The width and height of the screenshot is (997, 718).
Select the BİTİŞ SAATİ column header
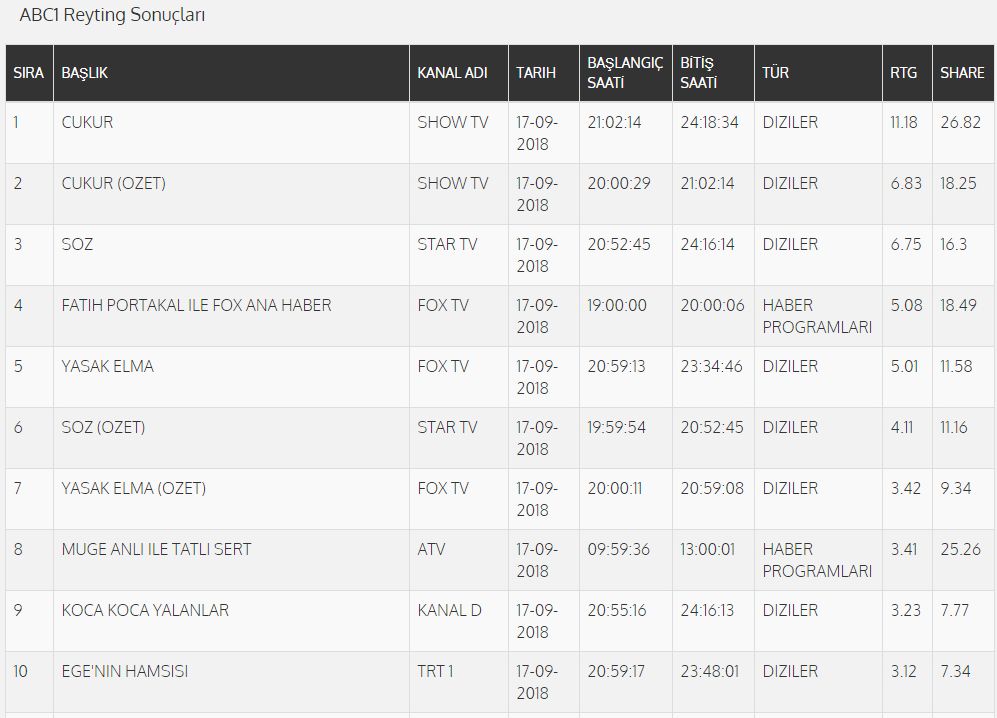[x=713, y=73]
